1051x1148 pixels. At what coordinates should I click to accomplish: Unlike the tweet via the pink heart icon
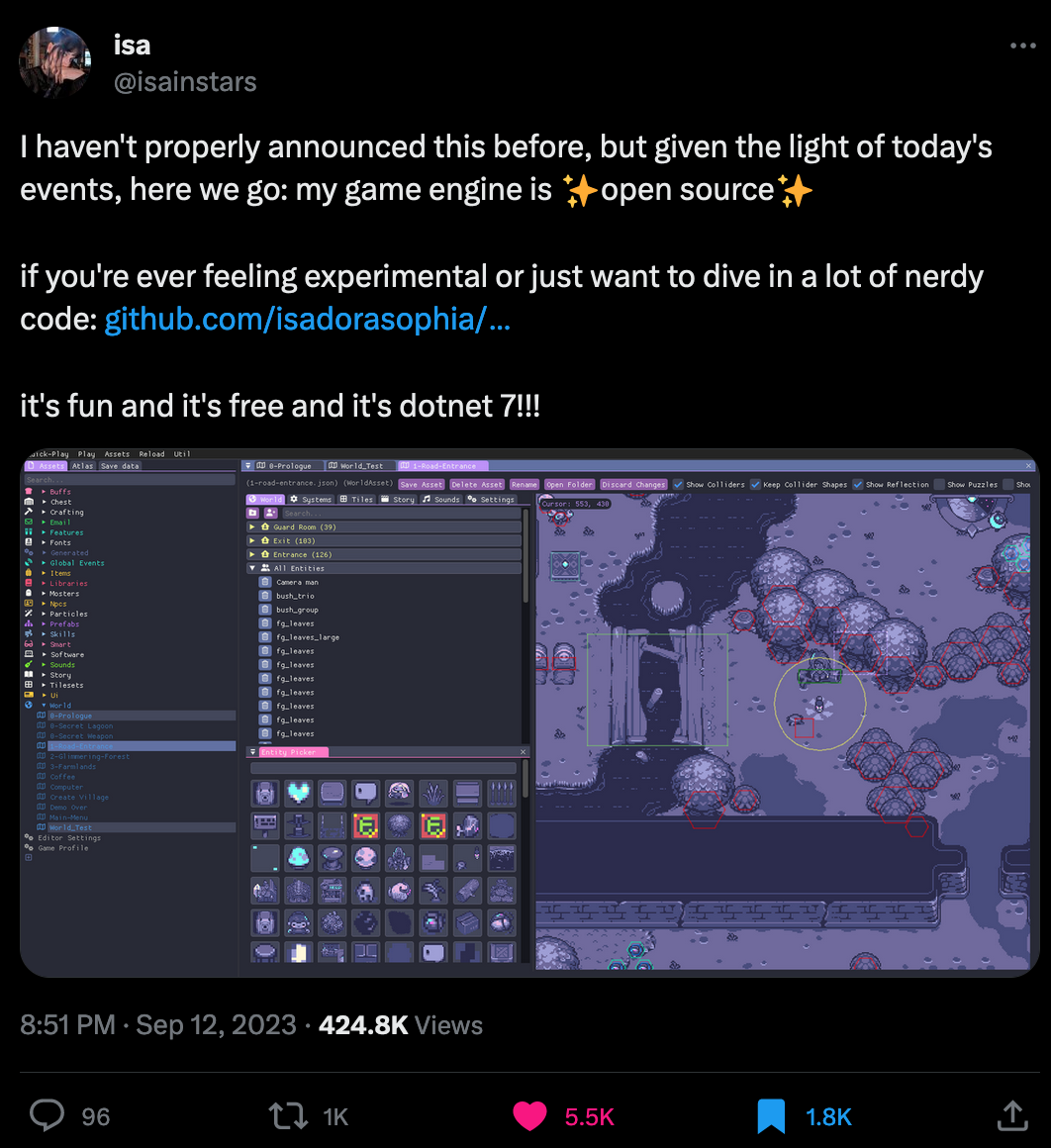[529, 1116]
